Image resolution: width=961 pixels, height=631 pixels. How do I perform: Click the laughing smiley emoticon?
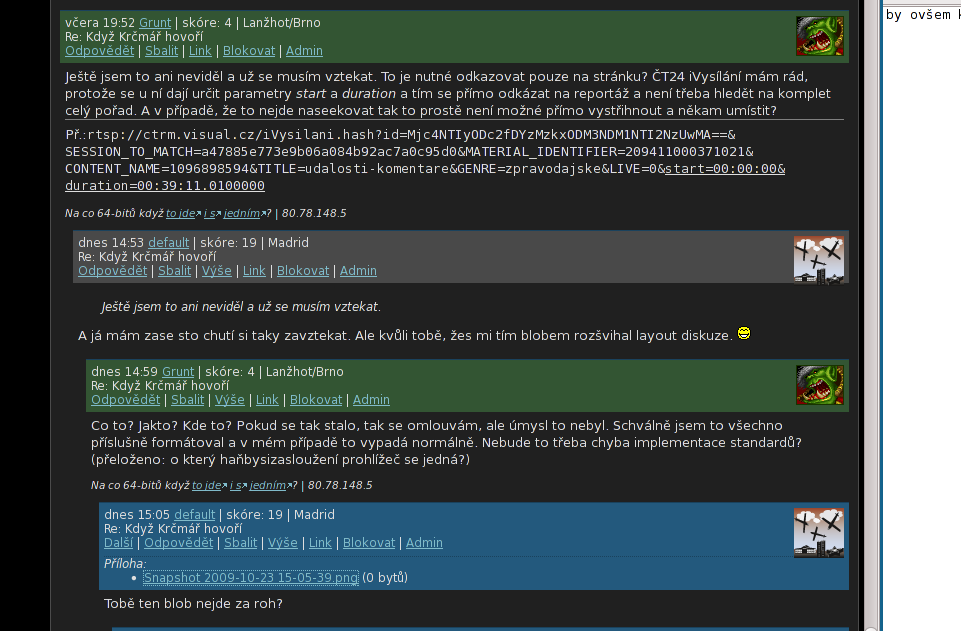tap(743, 333)
